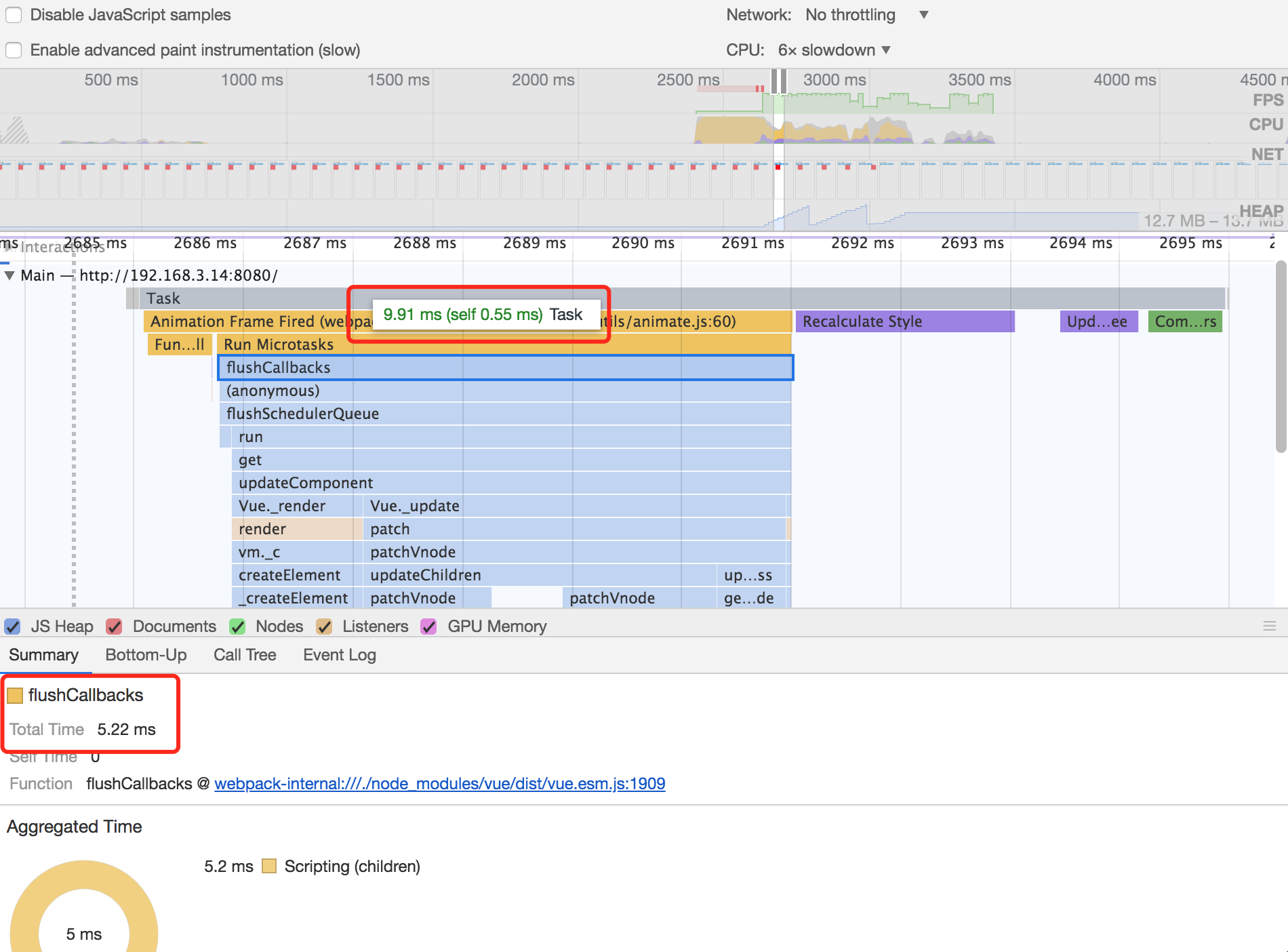Expand the Interactions track
This screenshot has height=952, width=1288.
click(x=8, y=247)
